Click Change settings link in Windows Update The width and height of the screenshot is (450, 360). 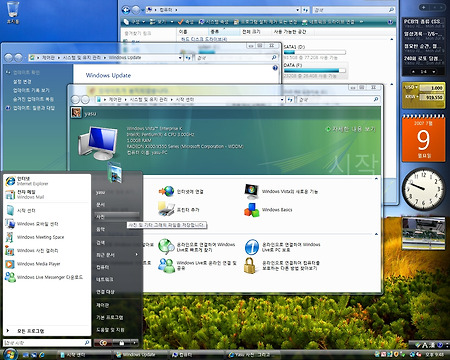click(x=22, y=81)
